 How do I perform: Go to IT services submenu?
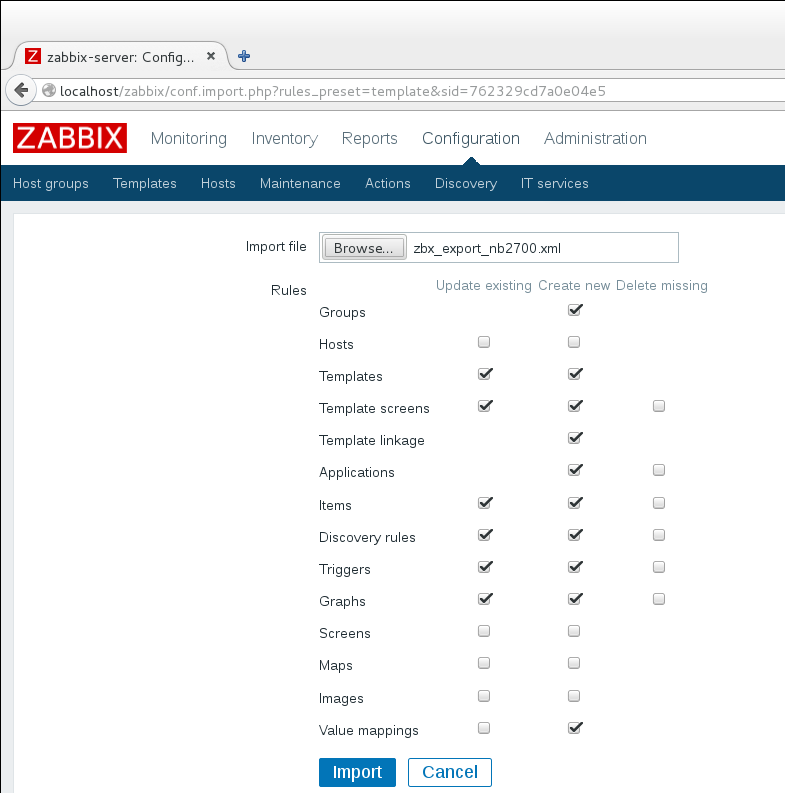[x=554, y=183]
